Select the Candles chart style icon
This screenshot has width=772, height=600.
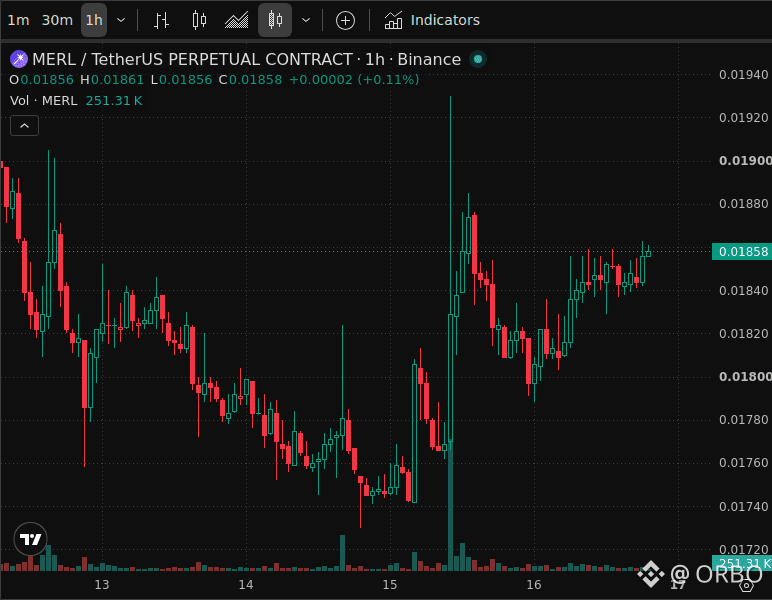[x=199, y=20]
